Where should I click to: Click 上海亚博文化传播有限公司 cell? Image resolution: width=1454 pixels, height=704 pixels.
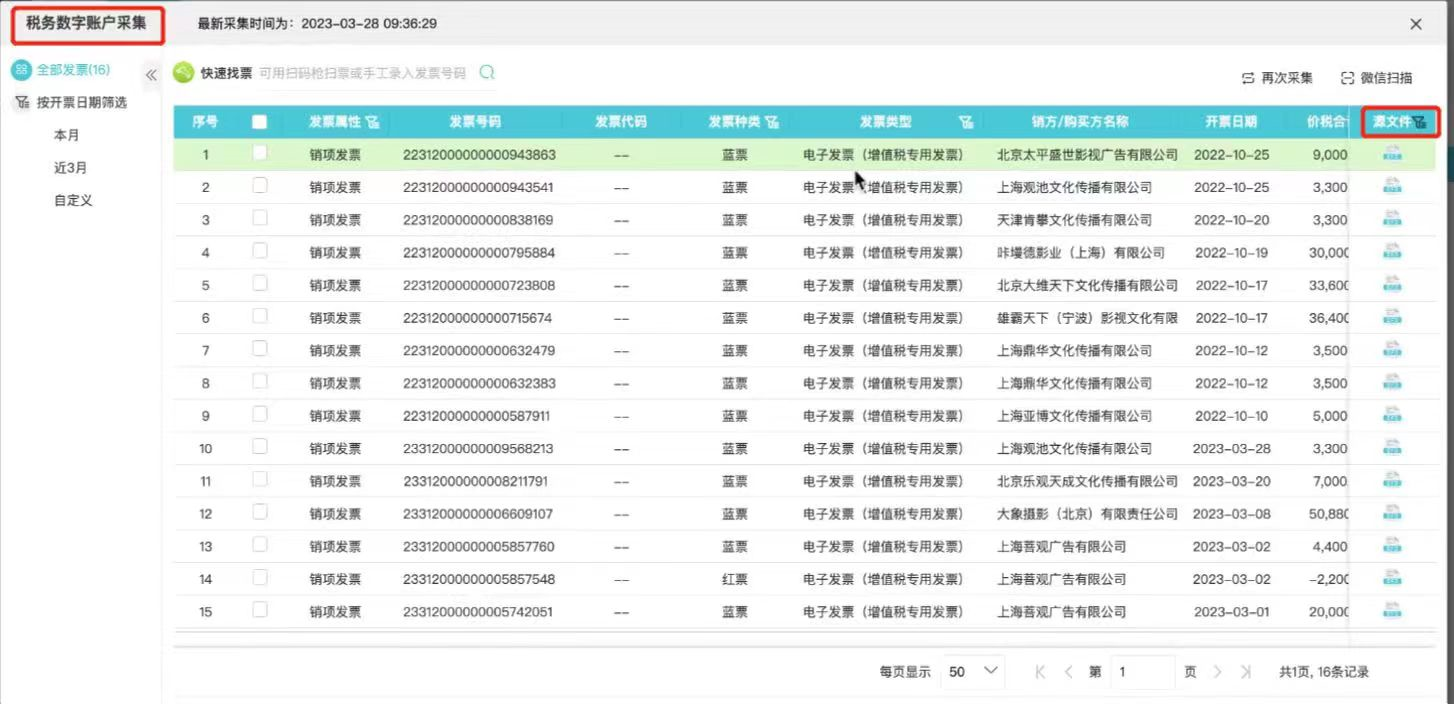pos(1075,416)
